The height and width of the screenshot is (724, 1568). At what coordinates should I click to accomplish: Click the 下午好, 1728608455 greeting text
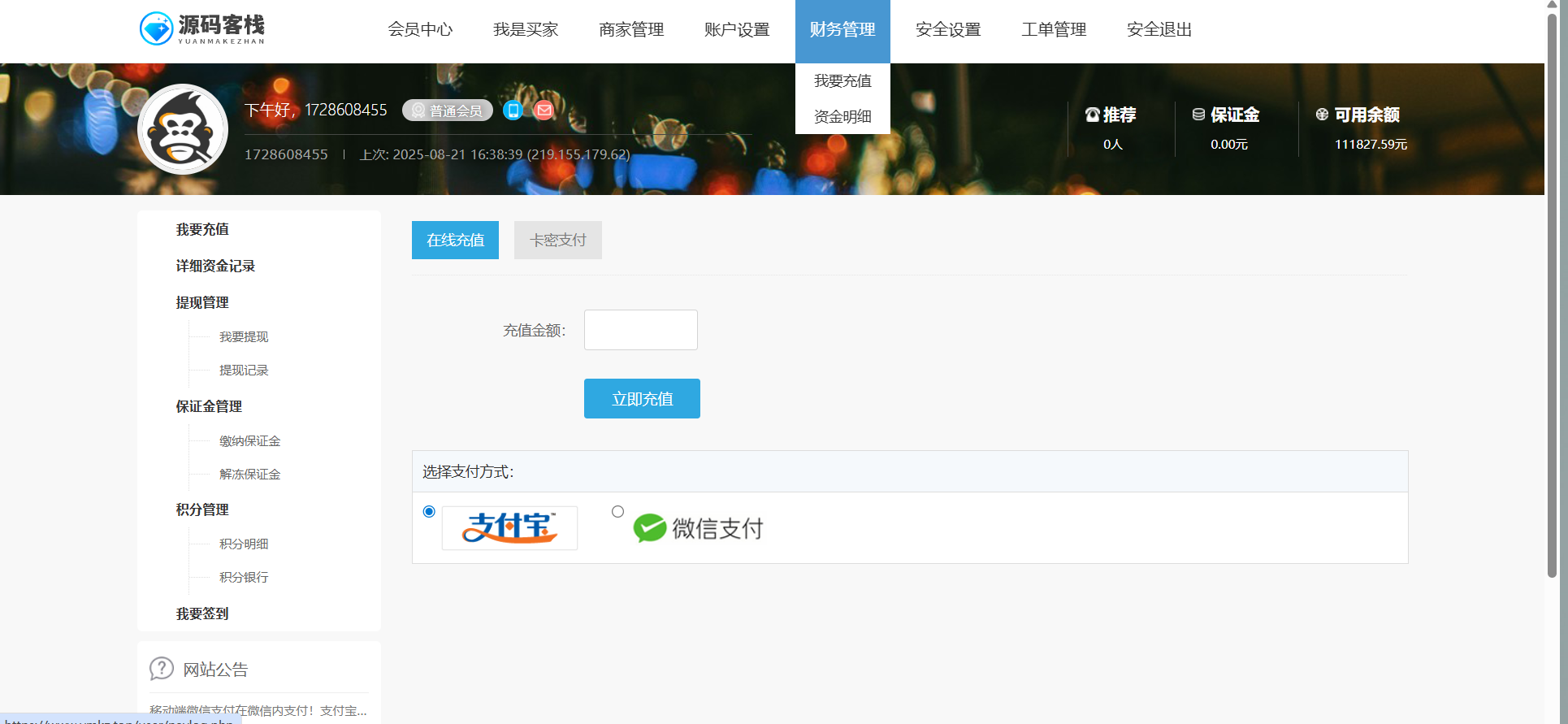click(316, 110)
